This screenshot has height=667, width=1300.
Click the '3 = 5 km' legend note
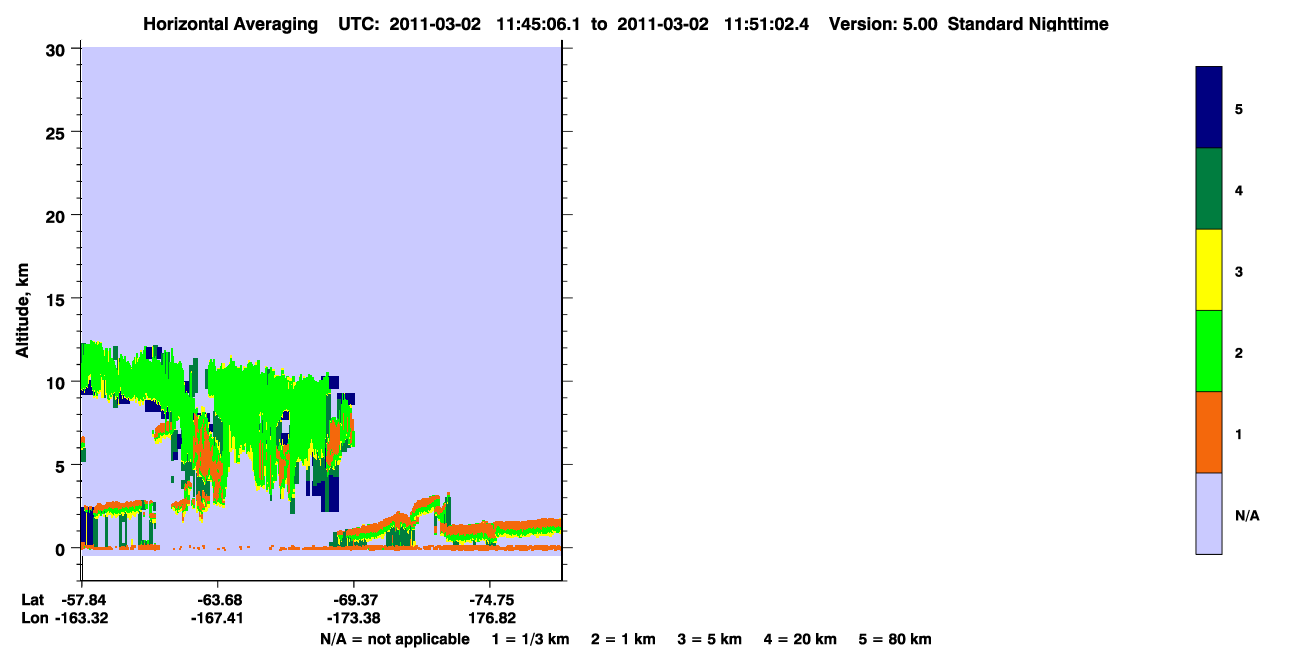[710, 639]
